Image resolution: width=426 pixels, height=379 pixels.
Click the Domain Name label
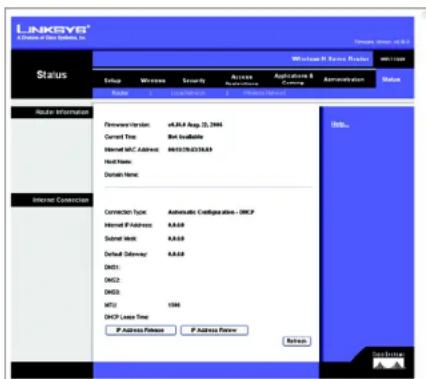pos(121,175)
